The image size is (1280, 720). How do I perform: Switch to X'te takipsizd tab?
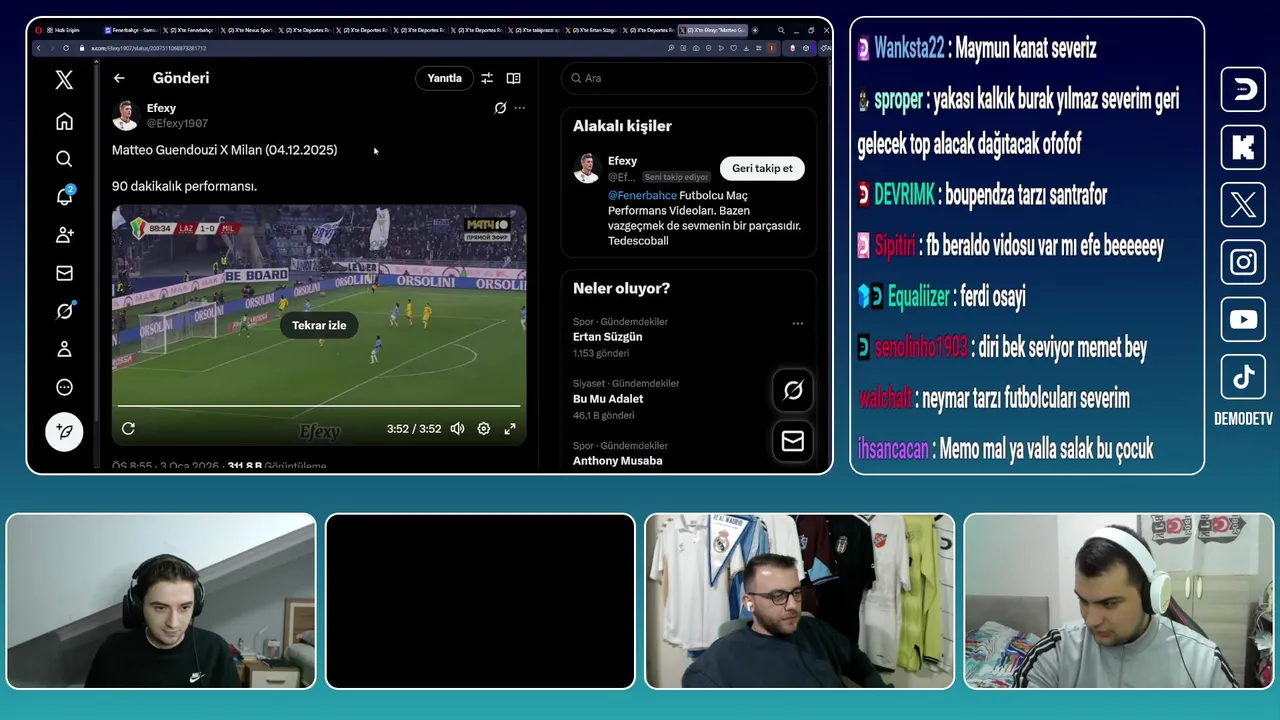(533, 30)
